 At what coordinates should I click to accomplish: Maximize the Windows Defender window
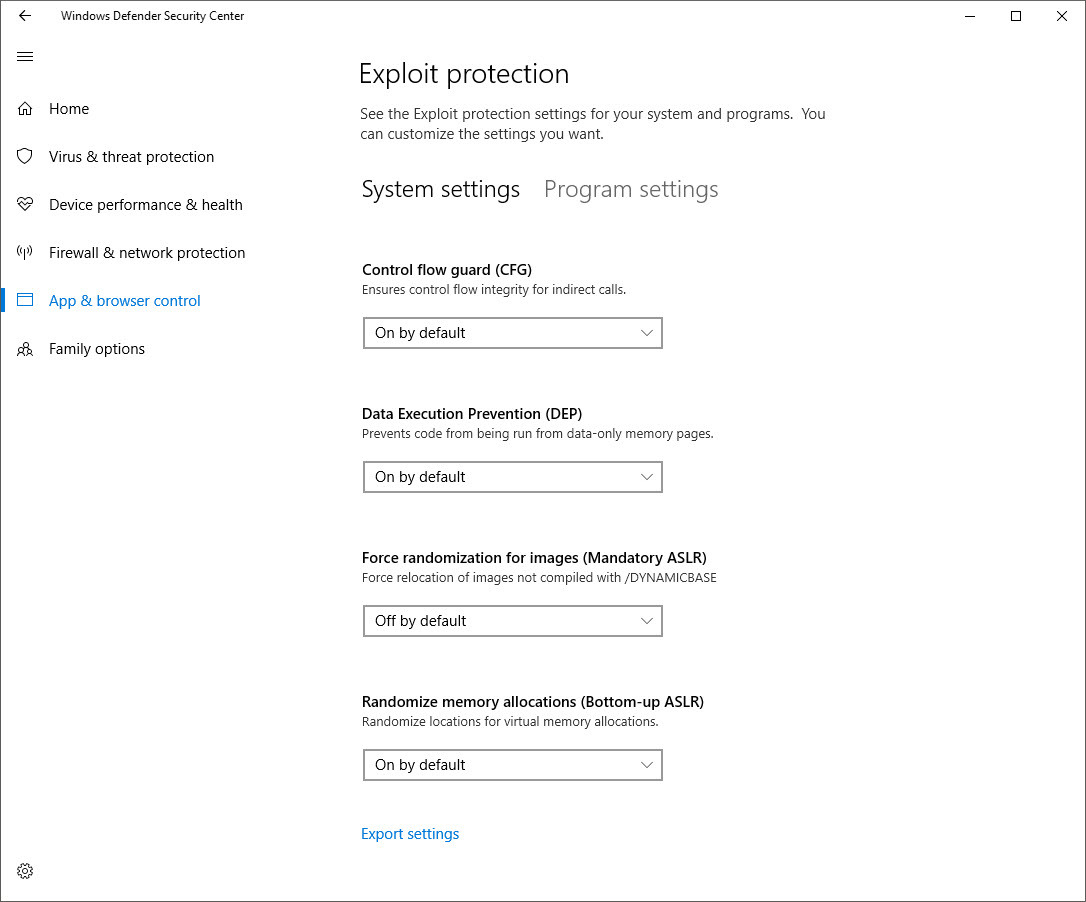click(x=1016, y=16)
